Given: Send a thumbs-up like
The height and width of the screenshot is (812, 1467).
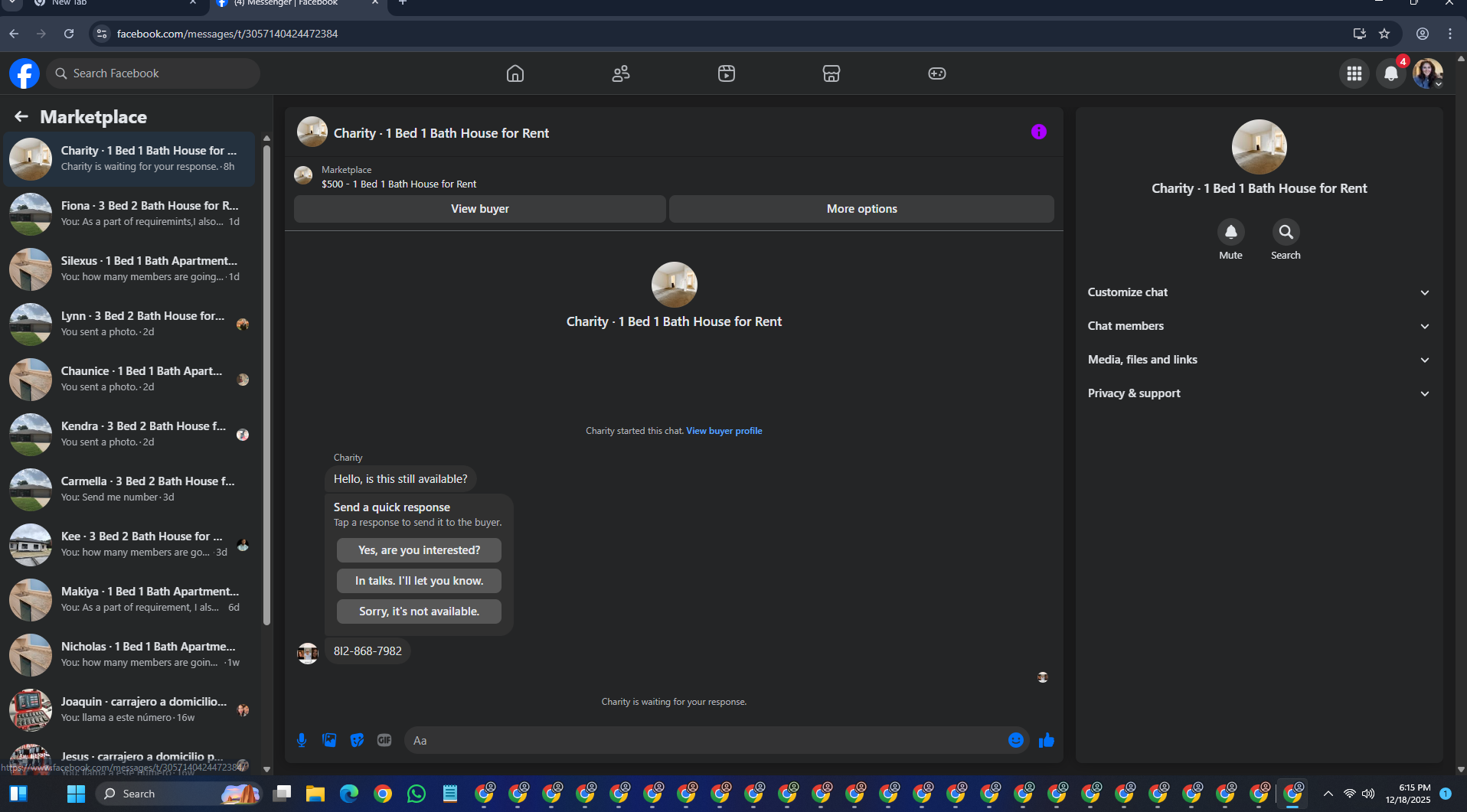Looking at the screenshot, I should [x=1047, y=740].
